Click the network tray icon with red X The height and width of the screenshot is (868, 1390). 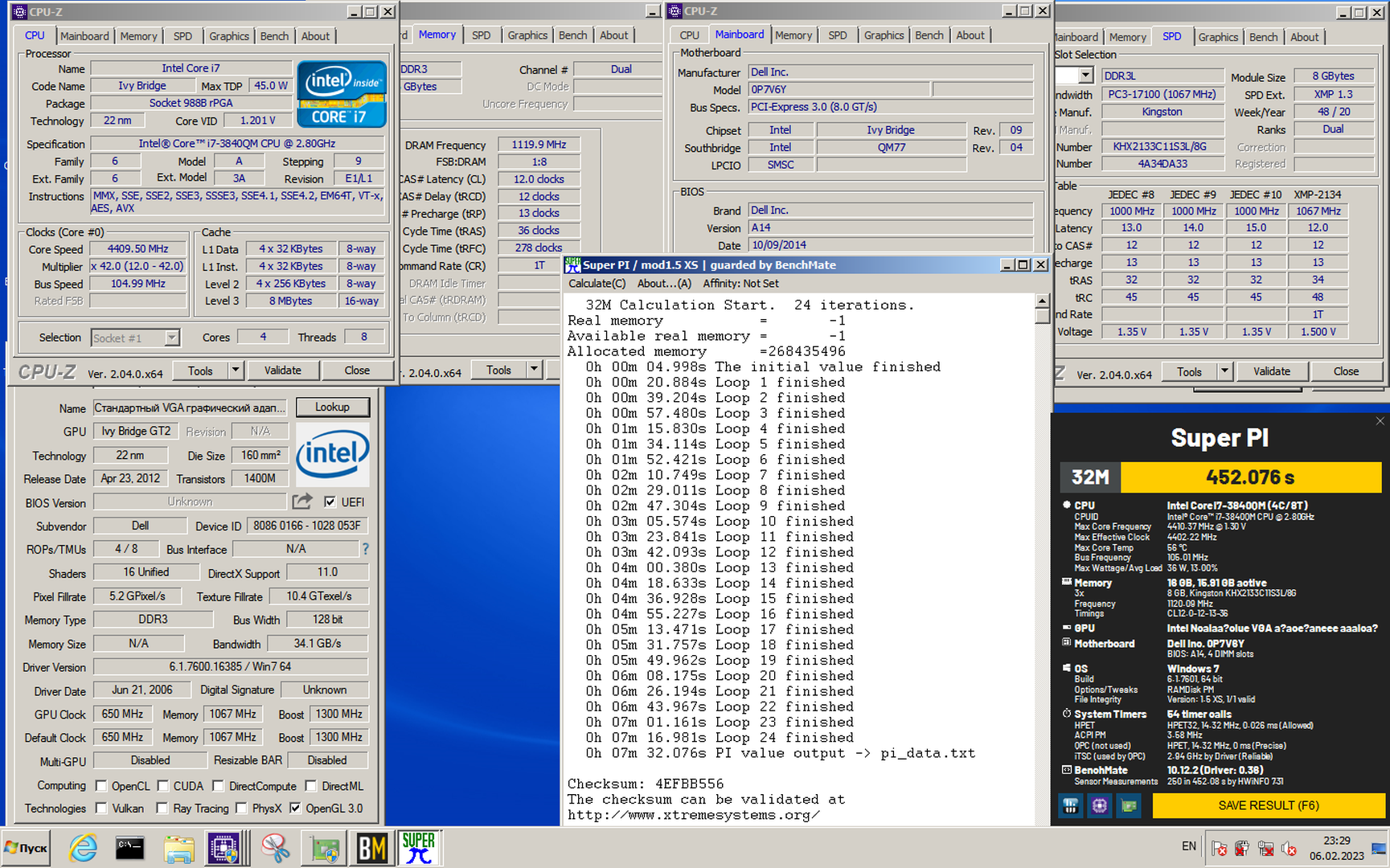(1265, 849)
